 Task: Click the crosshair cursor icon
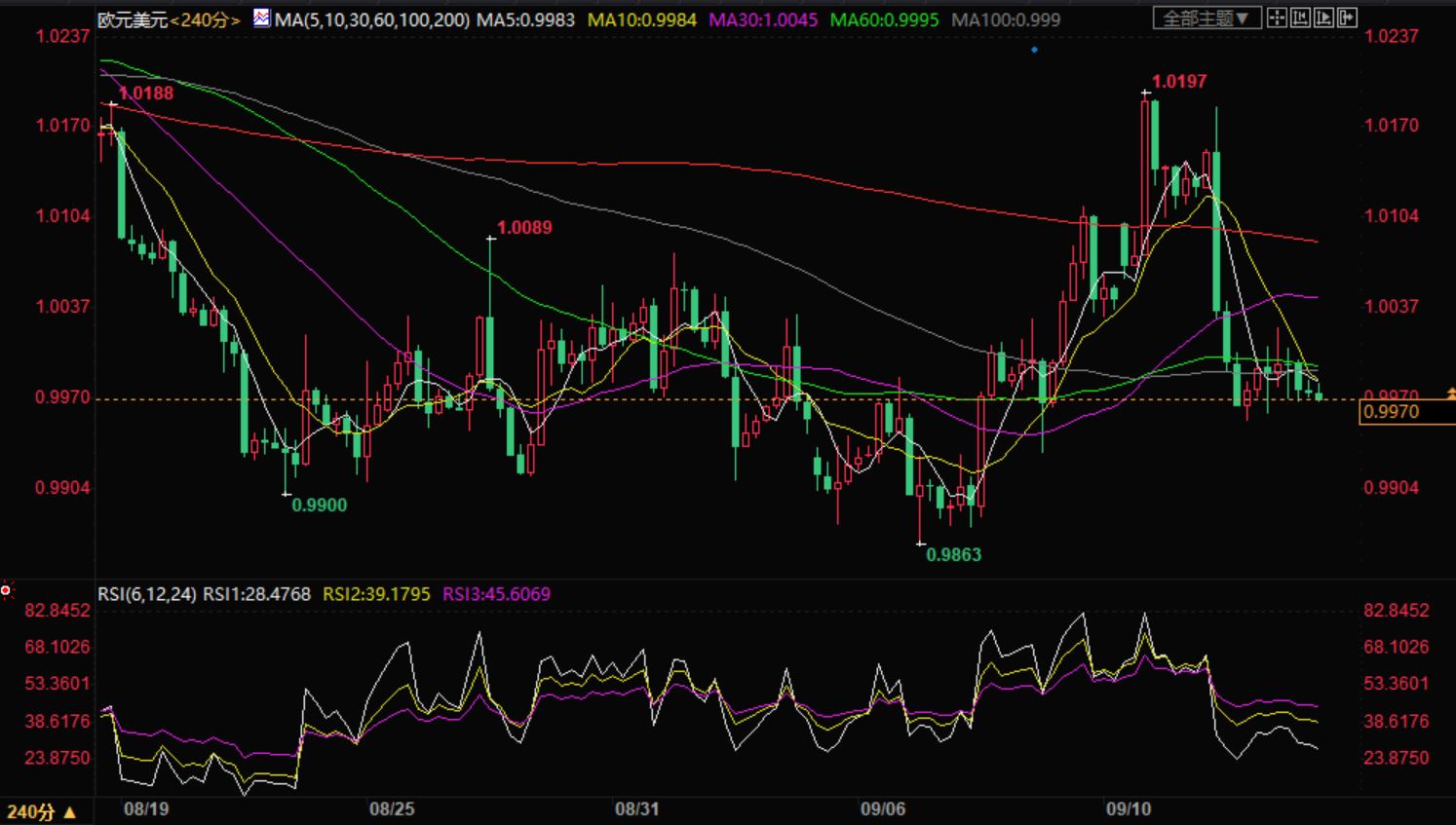tap(1277, 18)
